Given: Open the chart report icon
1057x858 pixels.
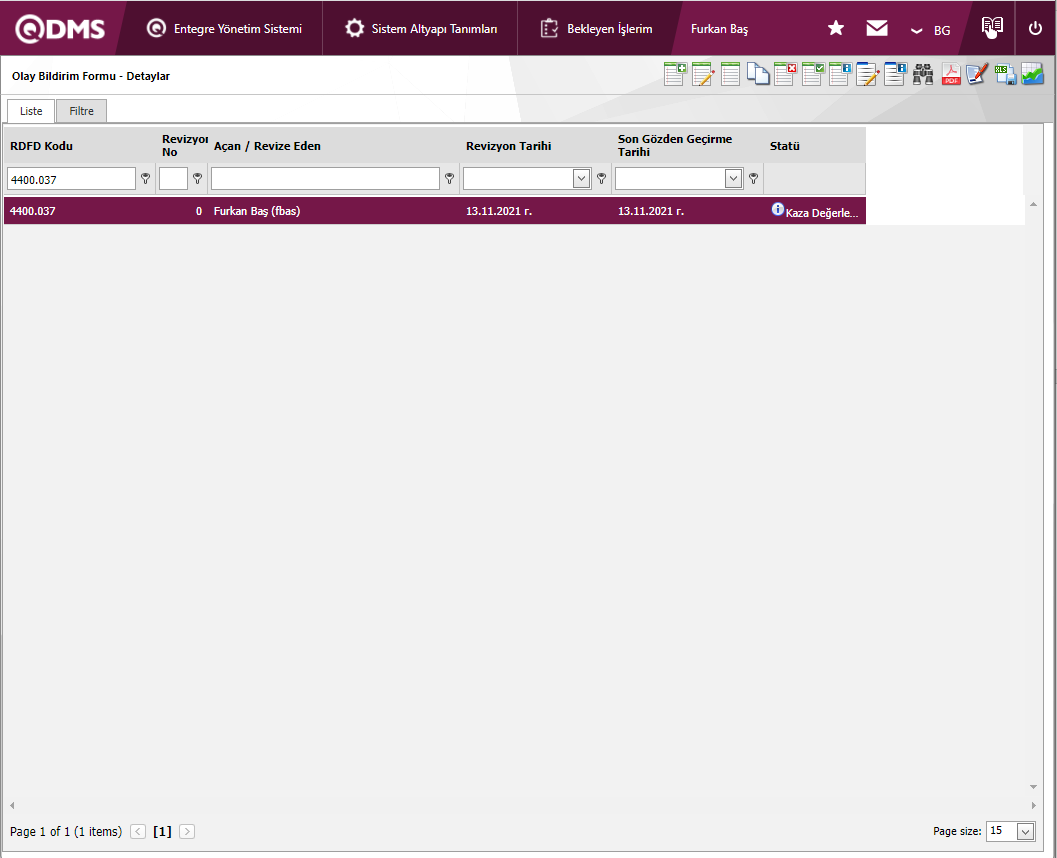Looking at the screenshot, I should tap(1033, 74).
